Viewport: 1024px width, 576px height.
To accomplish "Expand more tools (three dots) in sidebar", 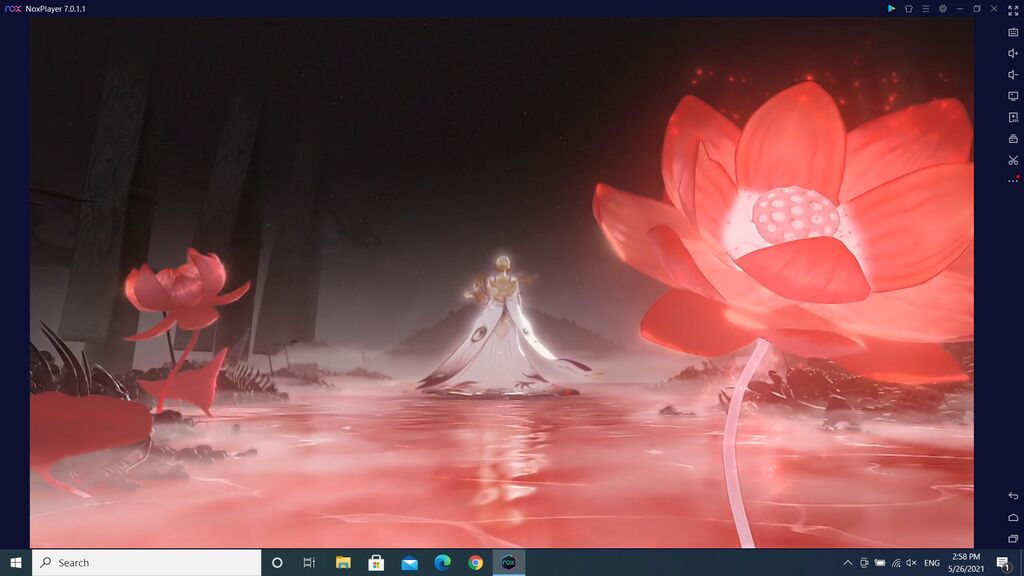I will tap(1013, 180).
